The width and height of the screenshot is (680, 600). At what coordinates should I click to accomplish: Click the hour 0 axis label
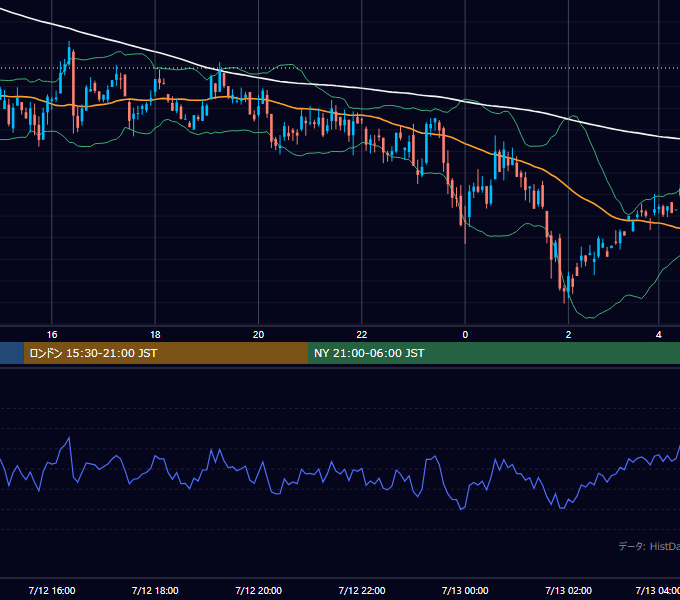pos(465,335)
